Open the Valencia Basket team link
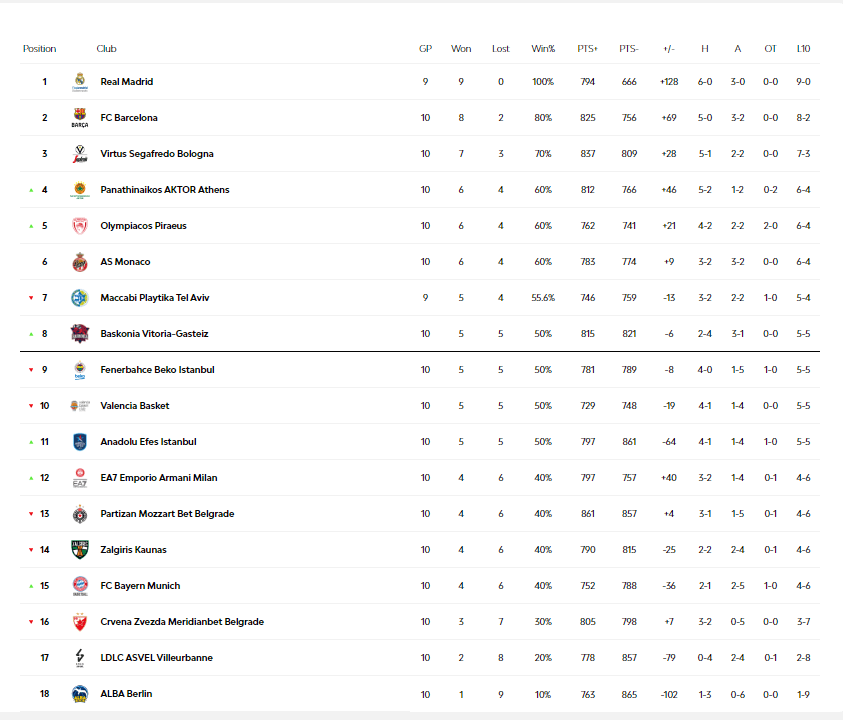The image size is (843, 720). (134, 406)
